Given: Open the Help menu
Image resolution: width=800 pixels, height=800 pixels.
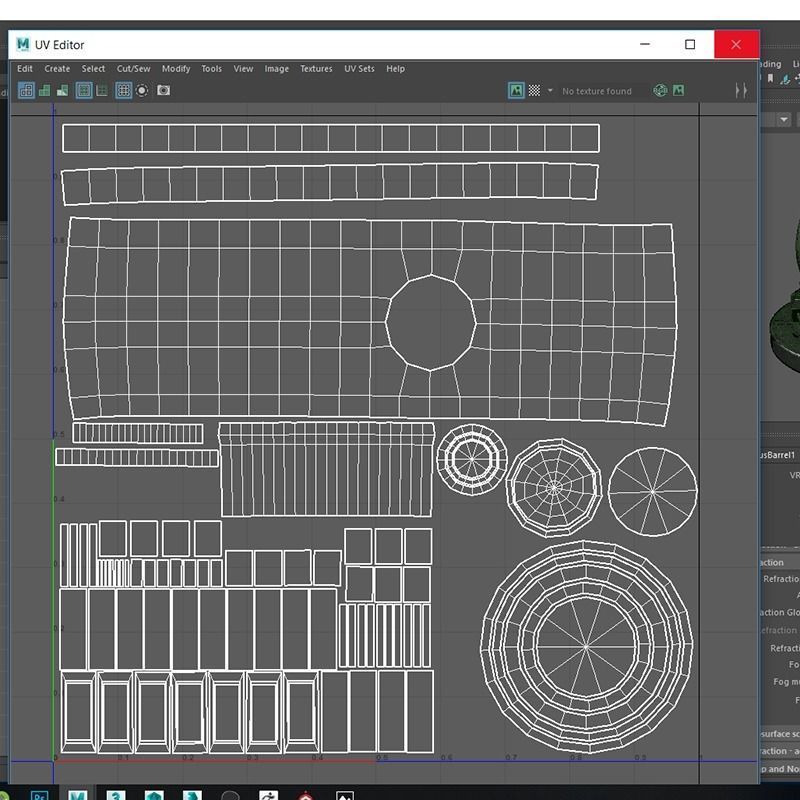Looking at the screenshot, I should [395, 69].
